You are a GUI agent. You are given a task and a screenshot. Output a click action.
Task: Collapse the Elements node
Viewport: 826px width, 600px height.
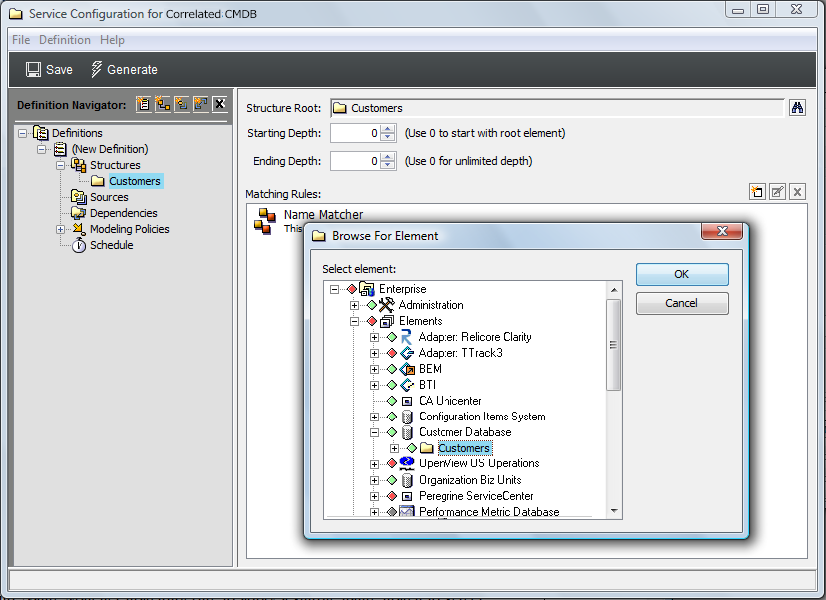point(354,321)
